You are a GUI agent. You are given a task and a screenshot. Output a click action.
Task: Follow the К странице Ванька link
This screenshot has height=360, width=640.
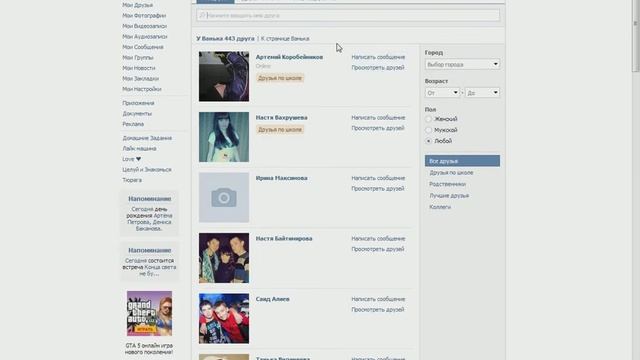point(285,39)
